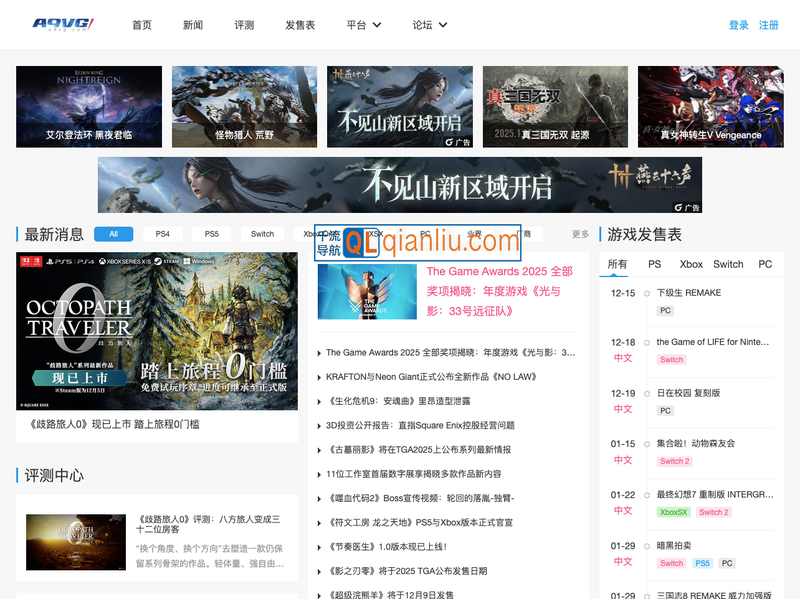This screenshot has height=599, width=800.
Task: Click the A9VG site logo
Action: click(x=63, y=24)
